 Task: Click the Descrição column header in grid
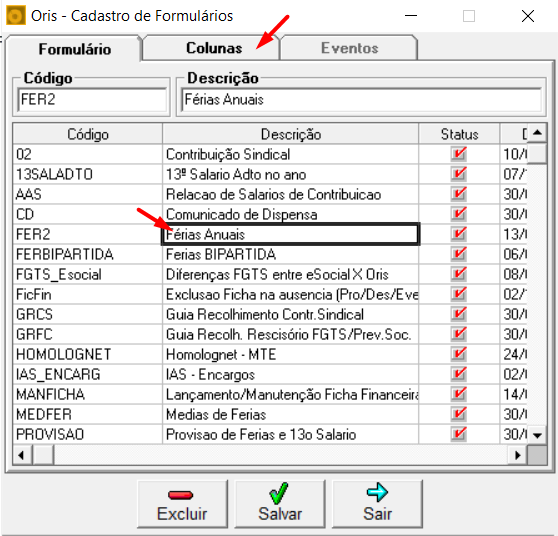click(291, 134)
